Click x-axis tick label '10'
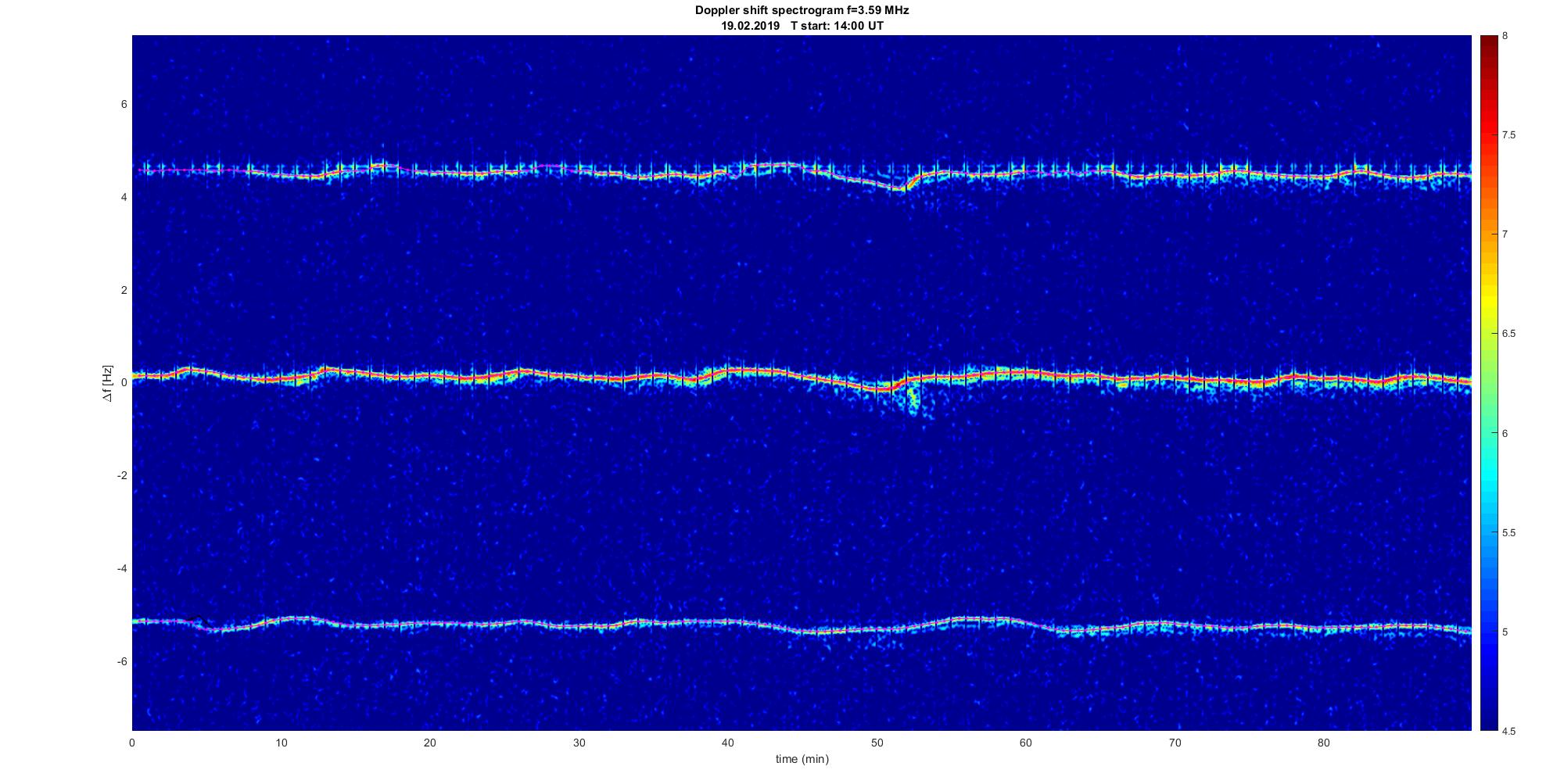The image size is (1564, 784). (281, 743)
